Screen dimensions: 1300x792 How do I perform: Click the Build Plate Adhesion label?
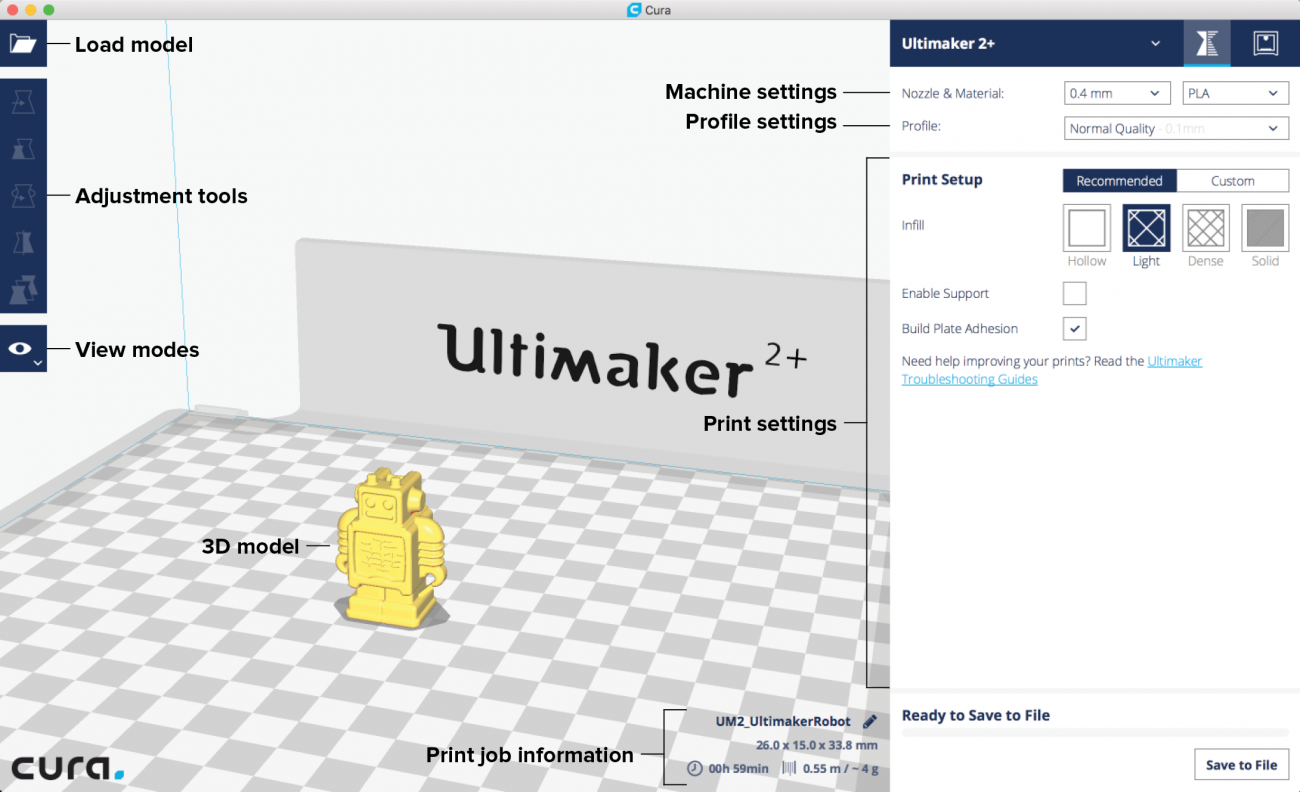click(960, 328)
